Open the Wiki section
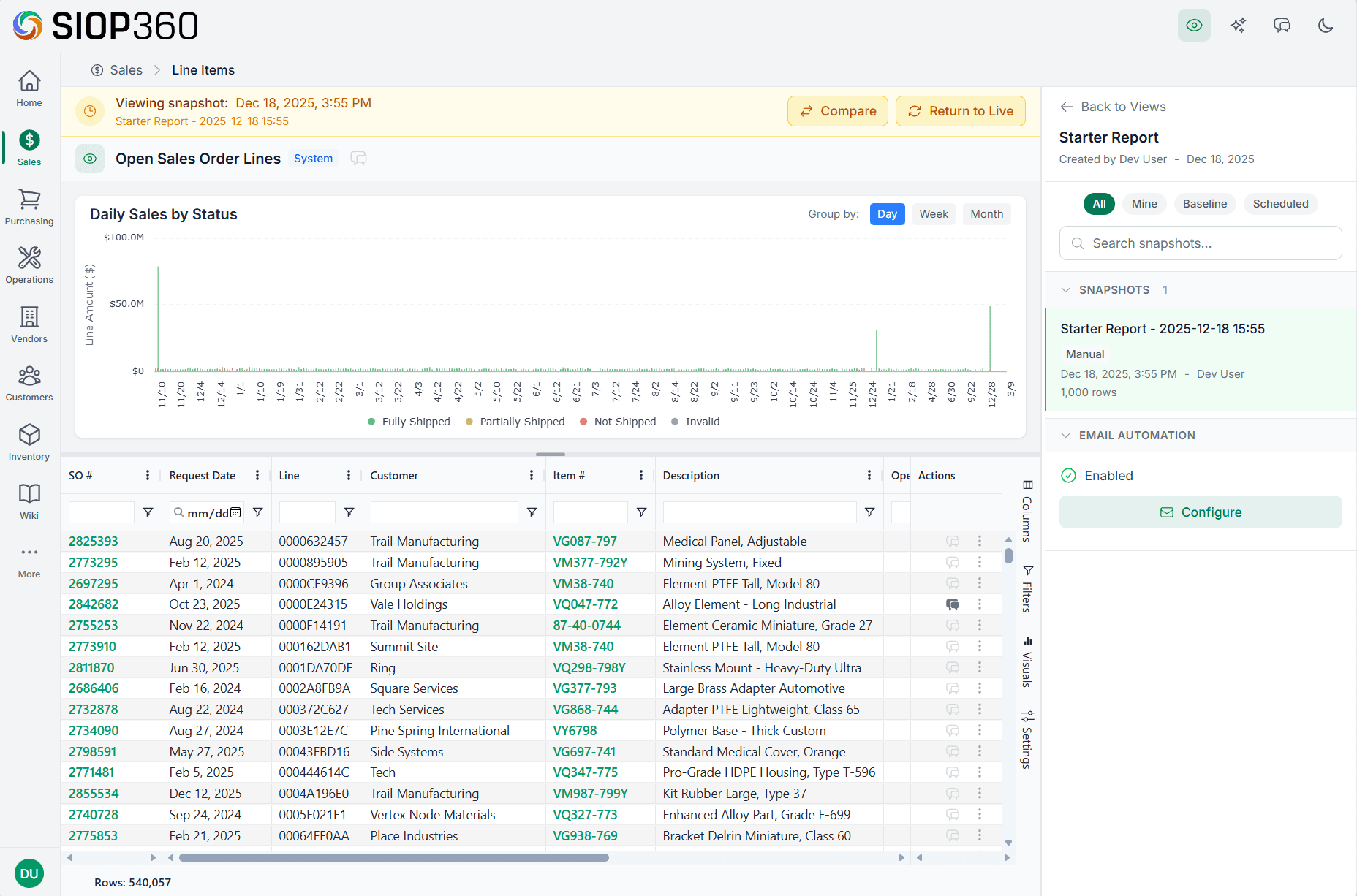The width and height of the screenshot is (1357, 896). pyautogui.click(x=29, y=501)
